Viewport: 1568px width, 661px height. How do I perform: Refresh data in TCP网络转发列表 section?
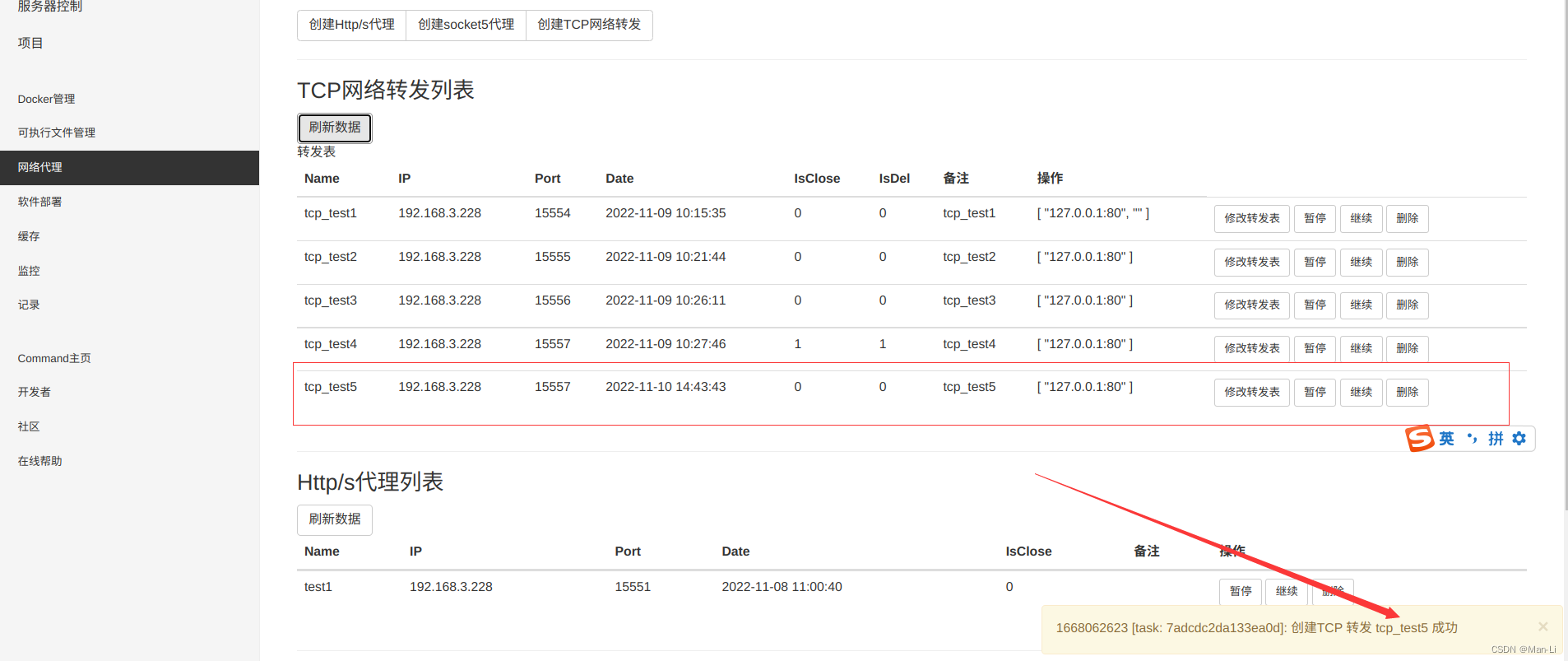(x=335, y=128)
